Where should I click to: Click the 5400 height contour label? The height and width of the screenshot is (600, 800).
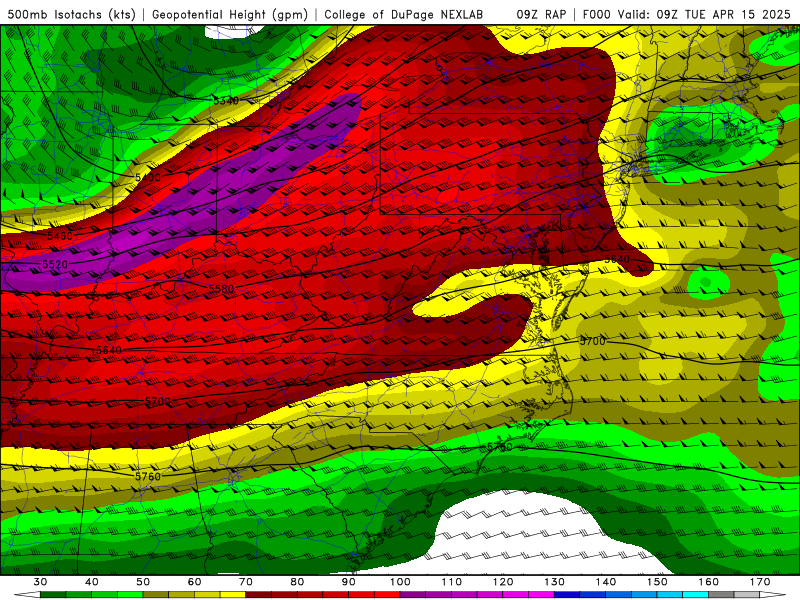pyautogui.click(x=148, y=178)
